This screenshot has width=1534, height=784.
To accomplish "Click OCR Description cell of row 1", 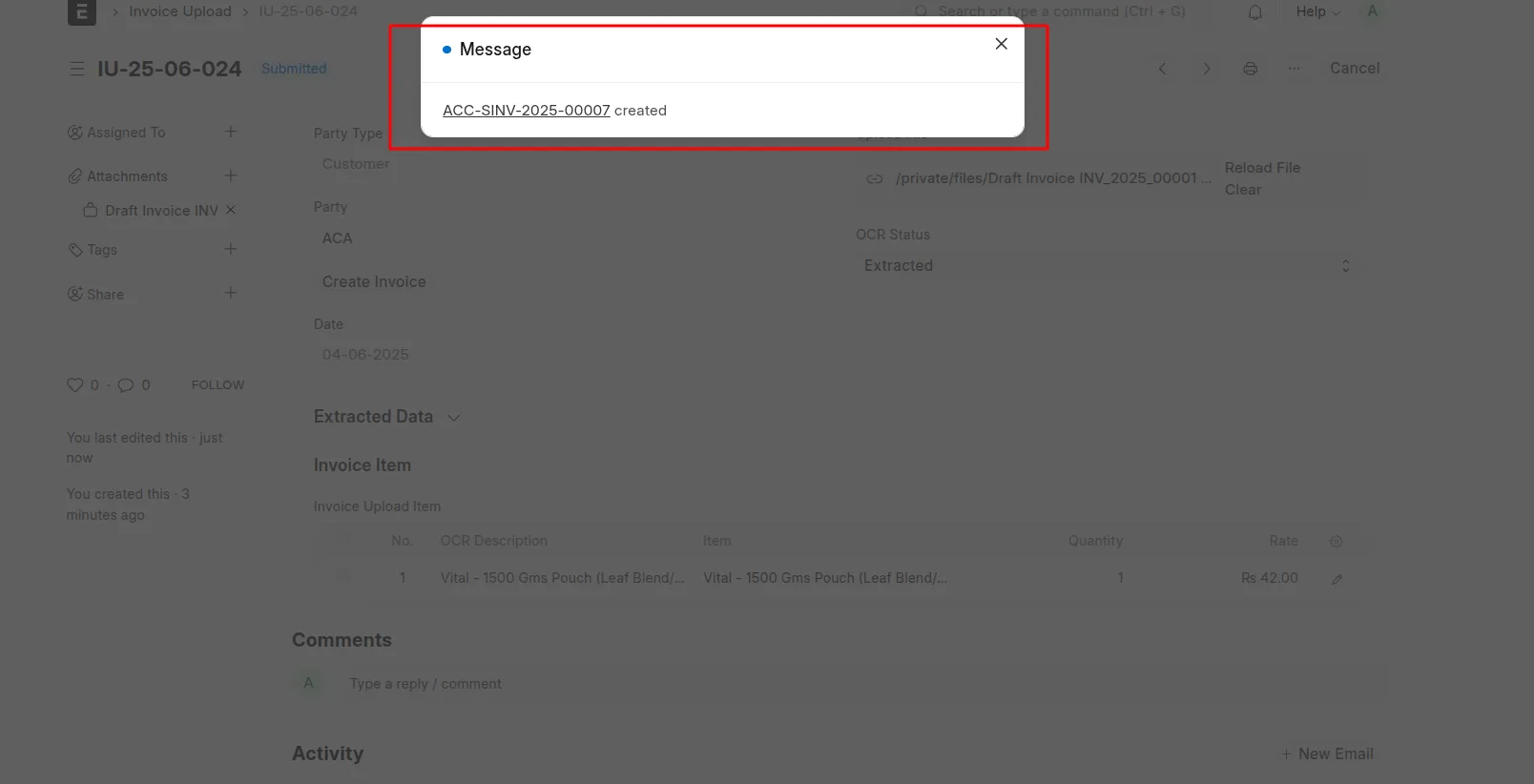I will click(563, 578).
